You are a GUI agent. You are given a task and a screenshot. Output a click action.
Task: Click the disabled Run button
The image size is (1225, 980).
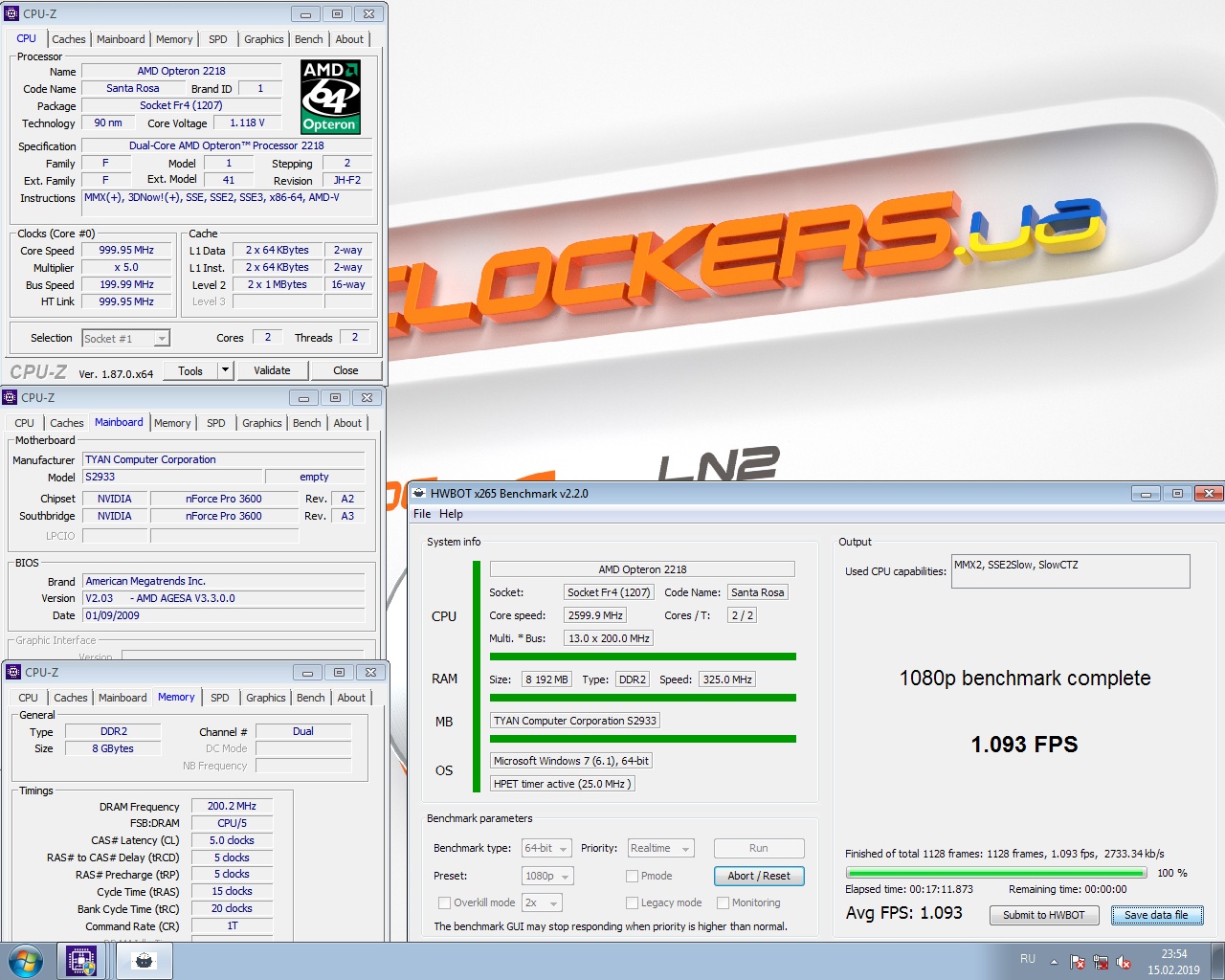coord(759,848)
